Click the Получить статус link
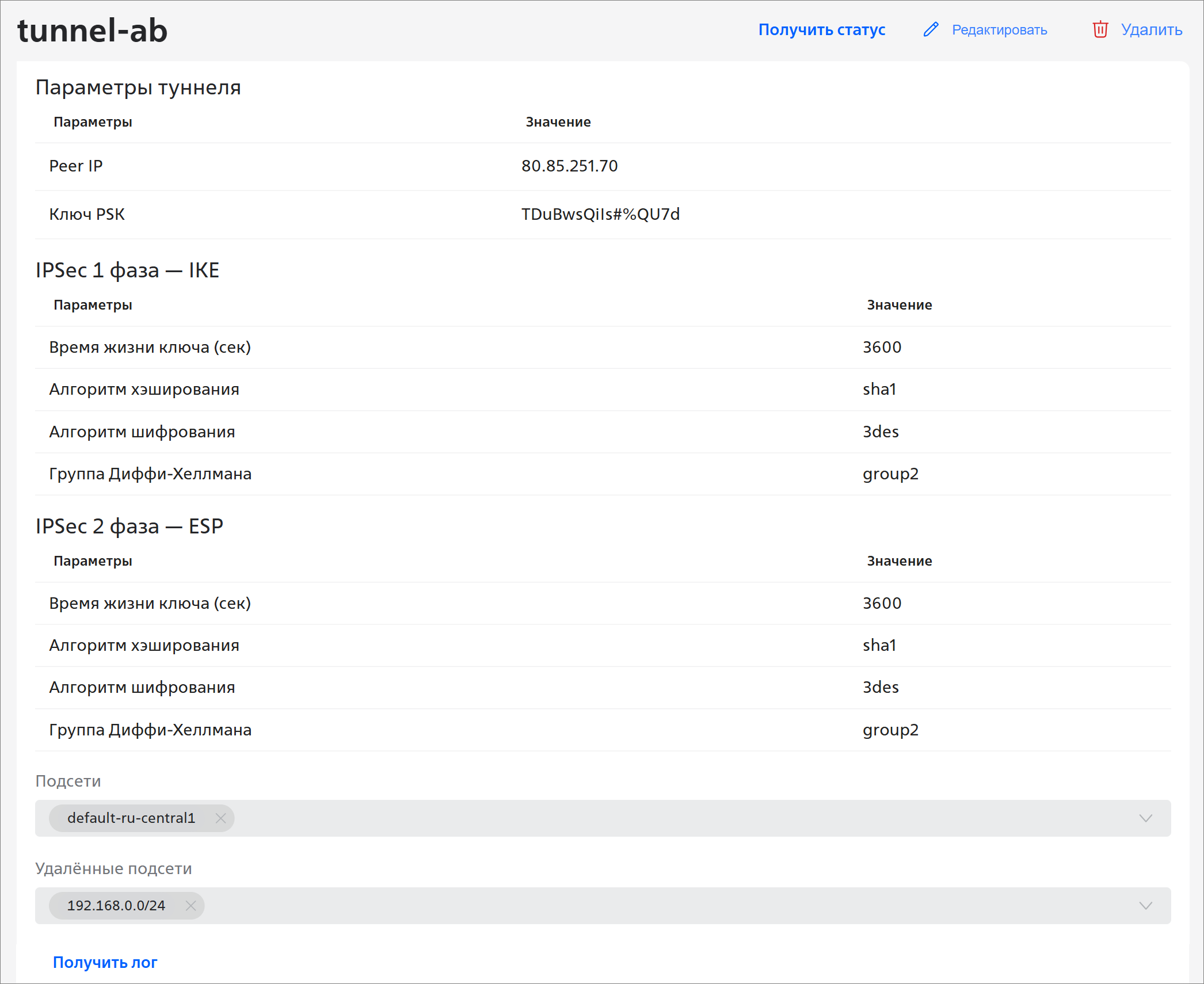Screen dimensions: 1204x984 821,30
